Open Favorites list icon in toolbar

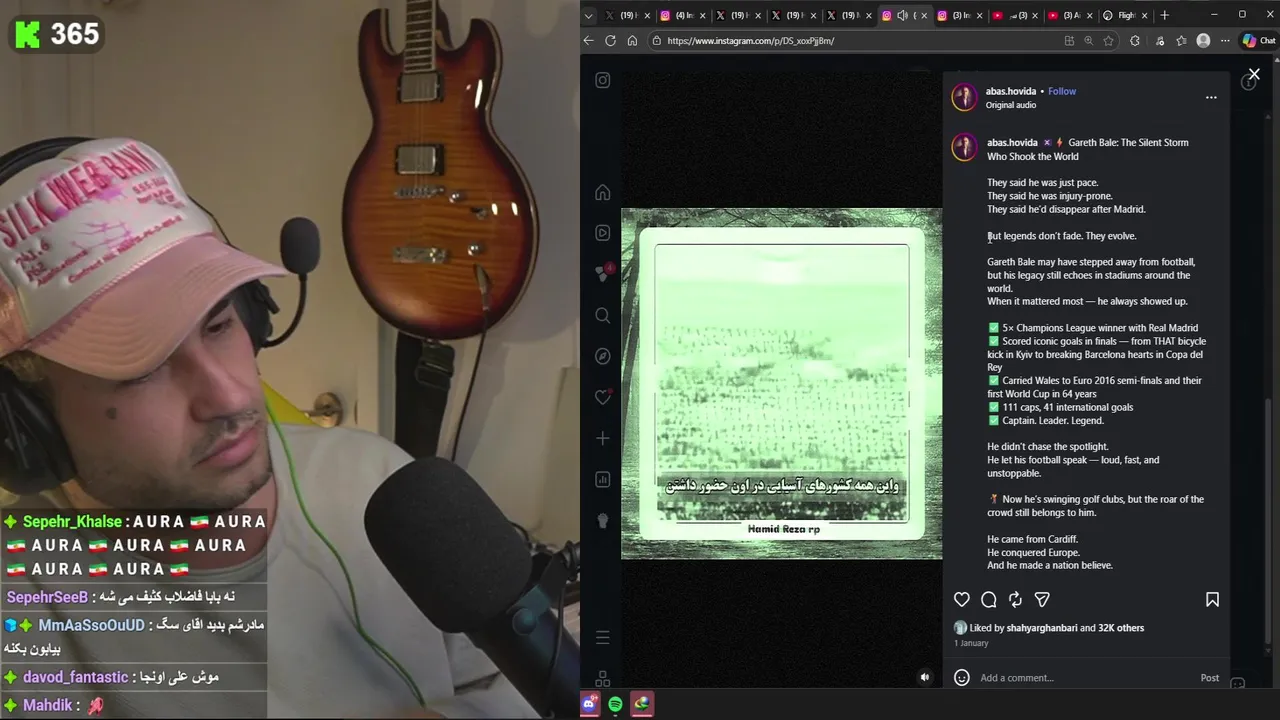pyautogui.click(x=1181, y=41)
